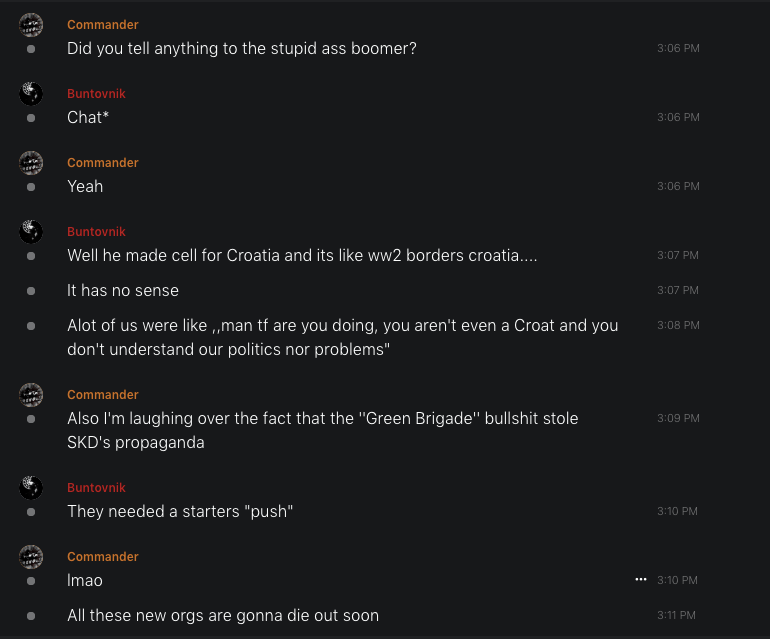Click Commander's avatar above the Green Brigade message
Viewport: 770px width, 639px height.
31,395
